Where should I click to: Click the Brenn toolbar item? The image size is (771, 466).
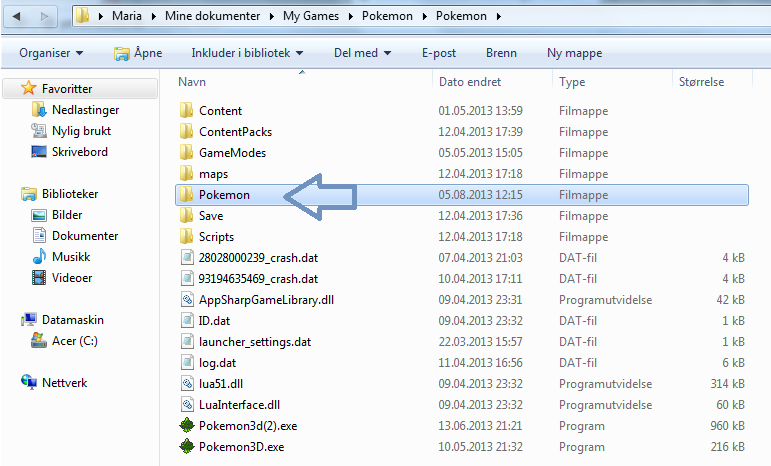(x=501, y=52)
